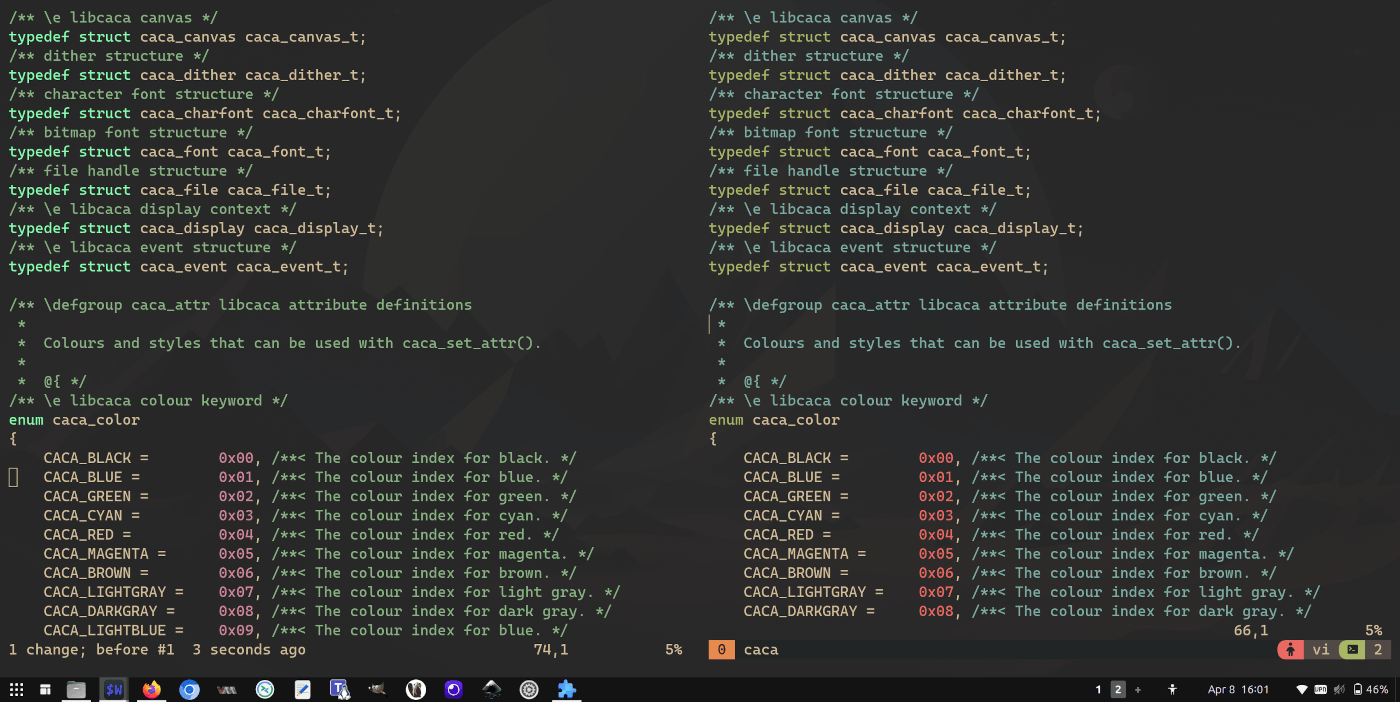Click the blue puzzle-piece taskbar icon
1400x702 pixels.
(566, 689)
